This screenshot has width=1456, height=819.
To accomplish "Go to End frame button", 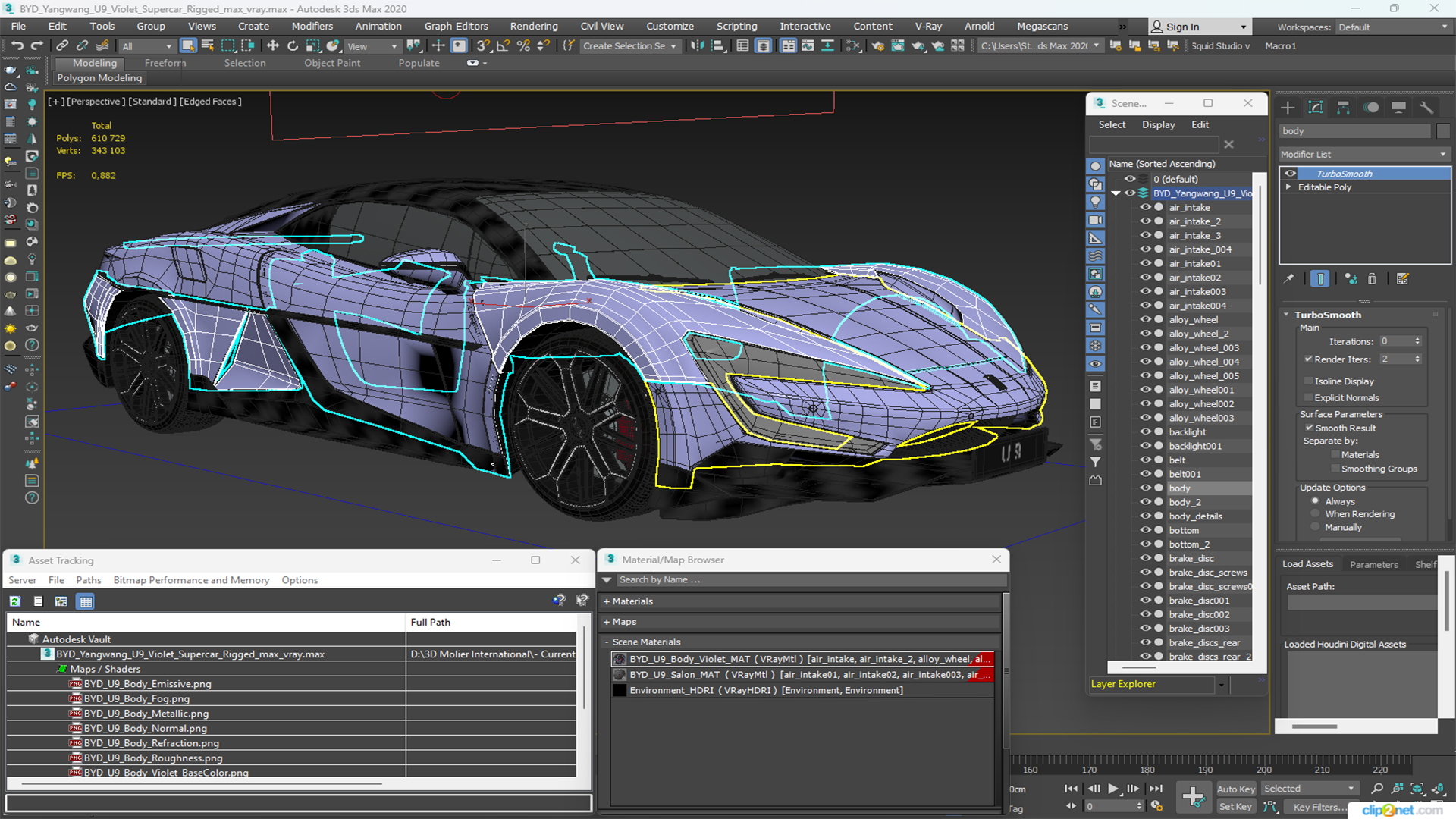I will pos(1155,789).
